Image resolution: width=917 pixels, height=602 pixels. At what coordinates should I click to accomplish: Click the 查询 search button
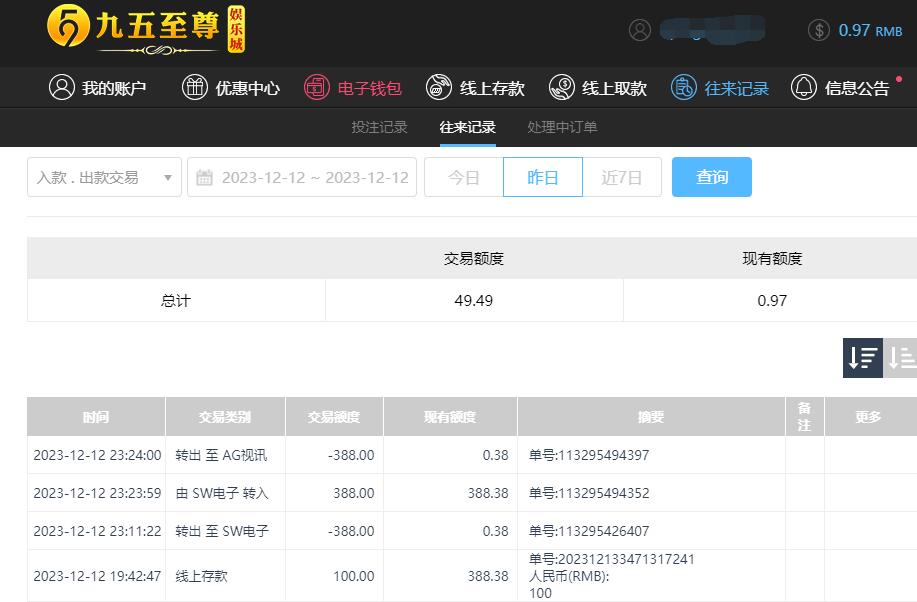[711, 177]
